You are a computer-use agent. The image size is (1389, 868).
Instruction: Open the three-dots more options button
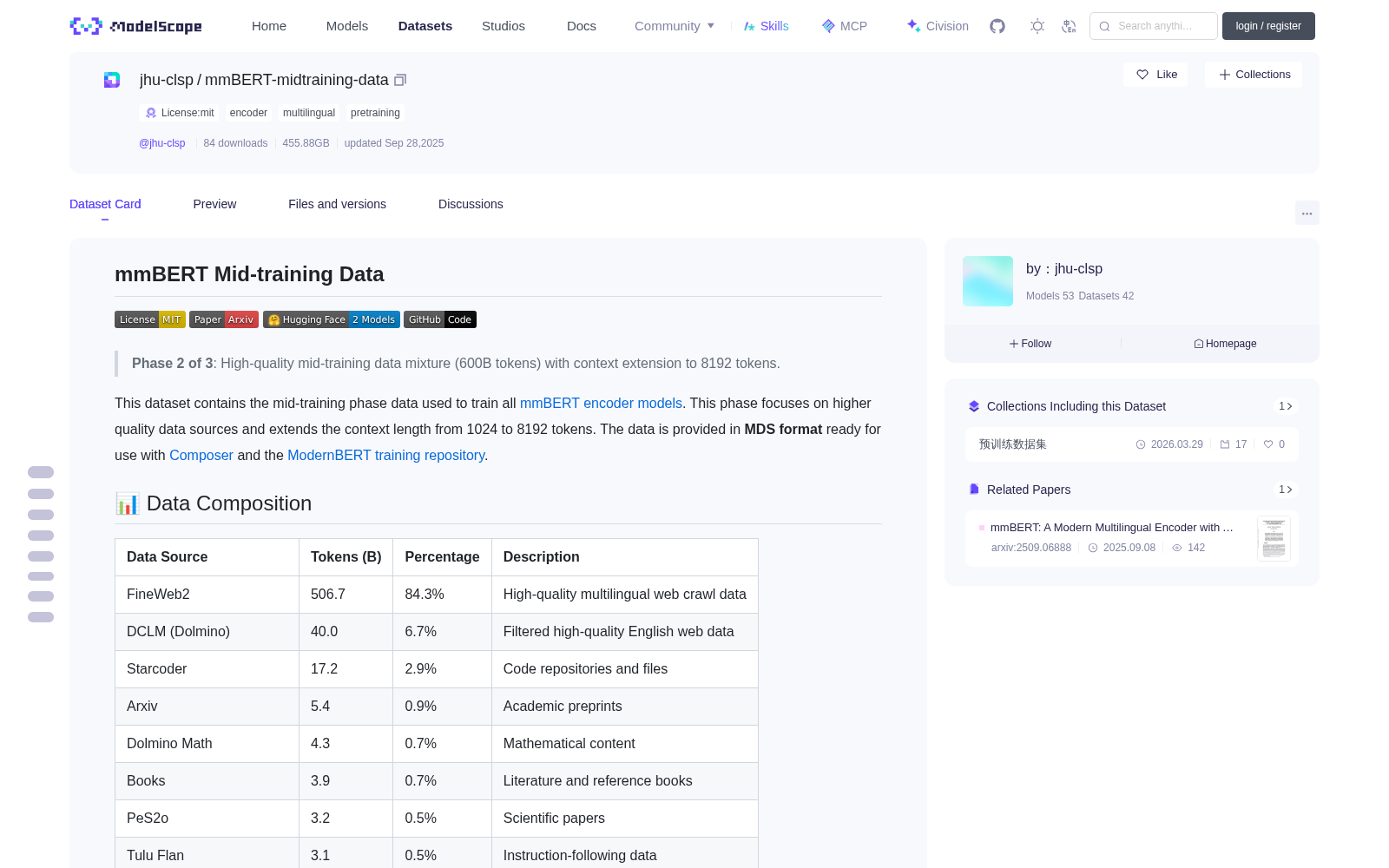(1307, 213)
